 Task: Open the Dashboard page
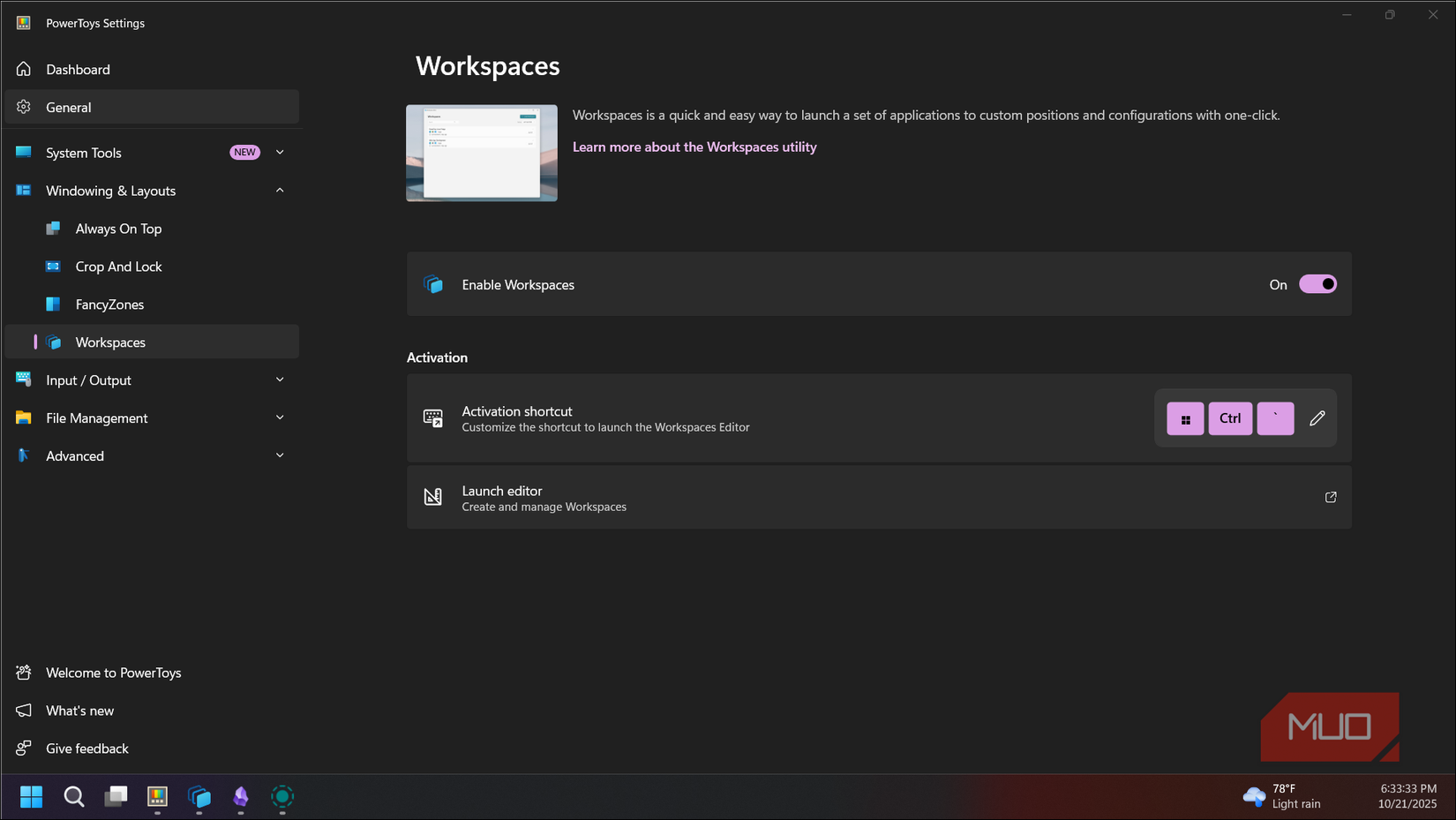point(78,69)
